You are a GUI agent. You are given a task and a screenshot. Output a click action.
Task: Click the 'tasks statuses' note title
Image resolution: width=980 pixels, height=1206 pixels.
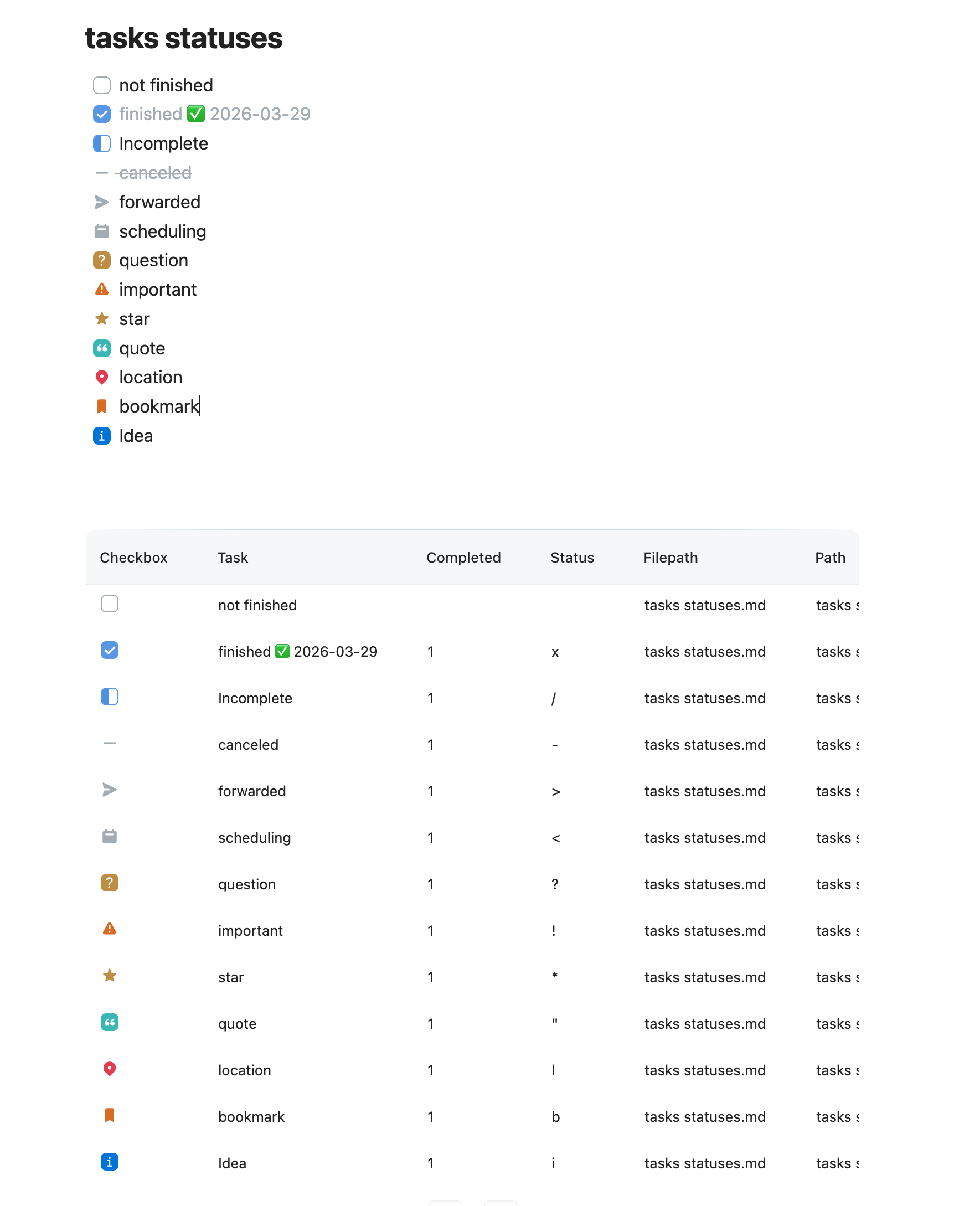click(x=183, y=38)
